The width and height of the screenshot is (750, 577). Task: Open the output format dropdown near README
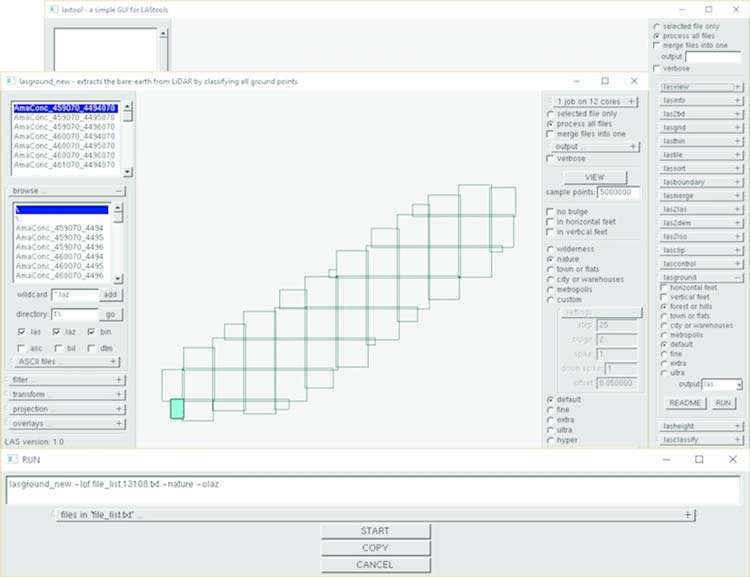[737, 384]
